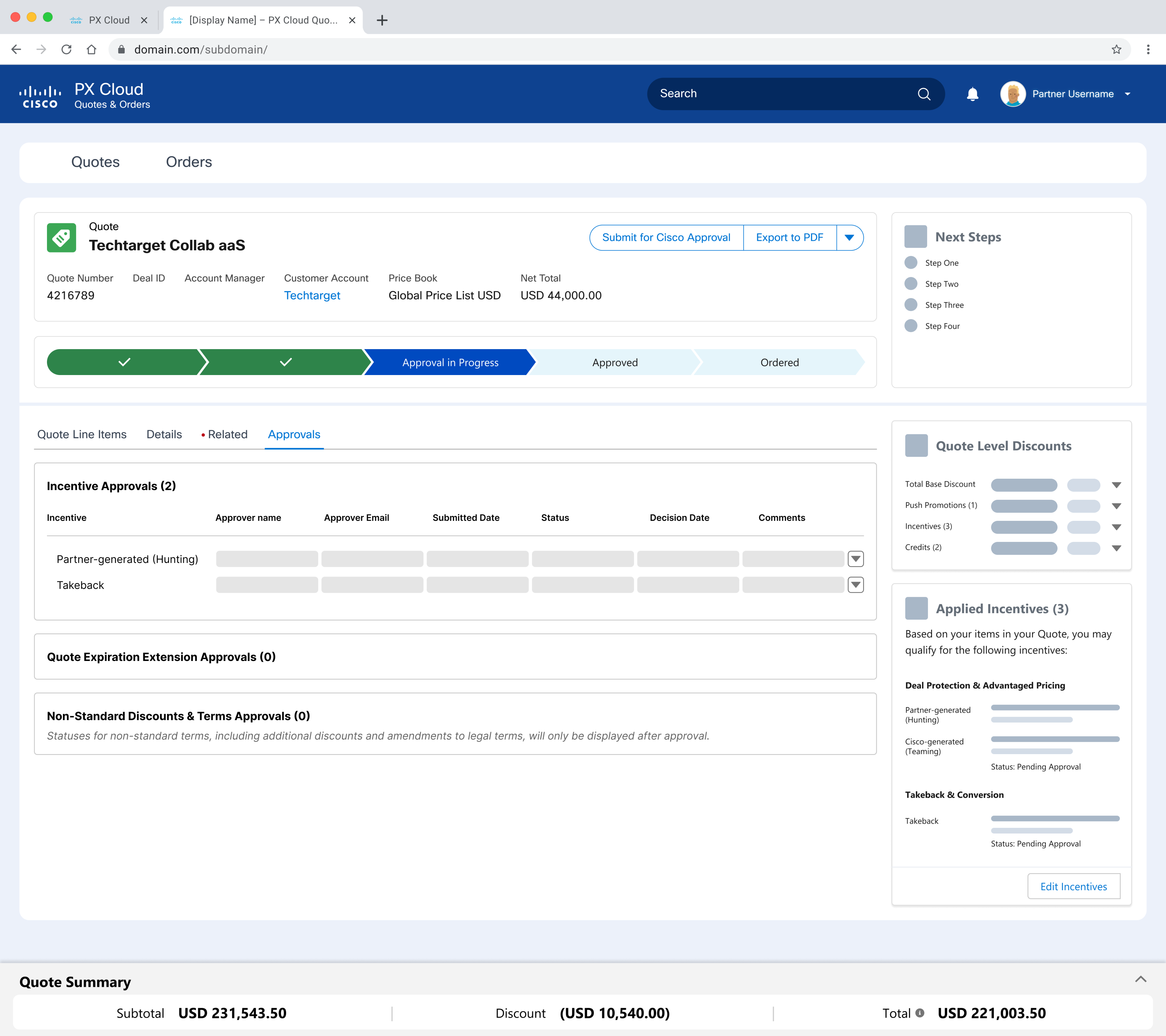Select the Step Three radio circle
The image size is (1166, 1036).
coord(911,305)
